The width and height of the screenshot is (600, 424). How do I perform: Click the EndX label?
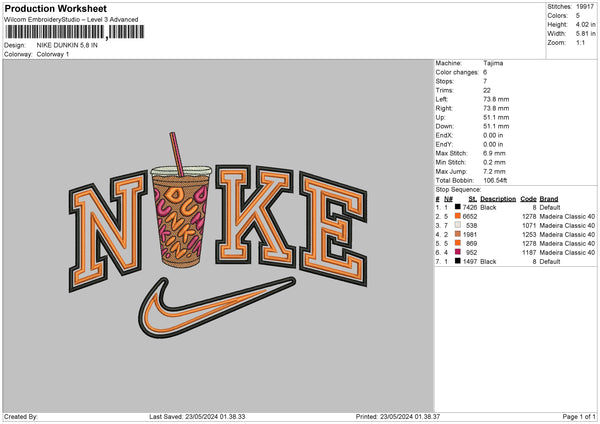(444, 135)
